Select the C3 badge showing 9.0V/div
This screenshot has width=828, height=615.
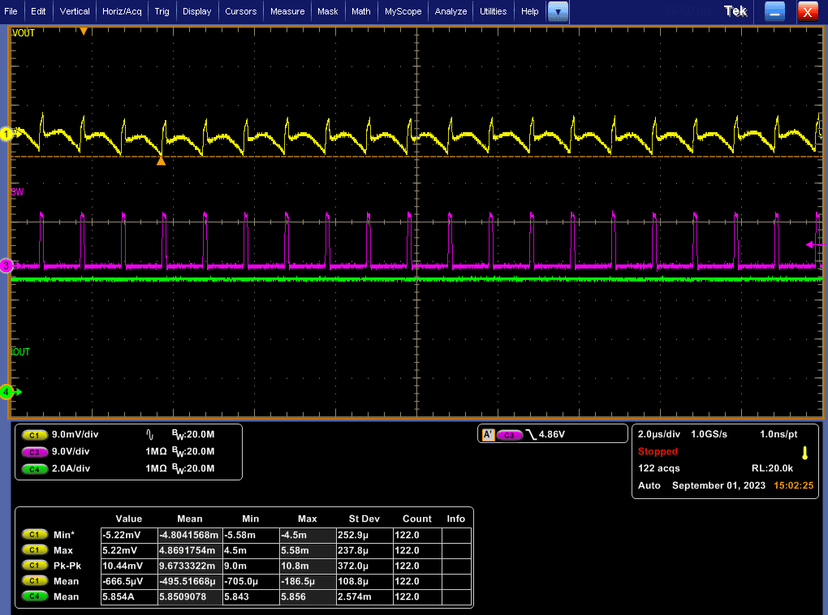(x=35, y=451)
